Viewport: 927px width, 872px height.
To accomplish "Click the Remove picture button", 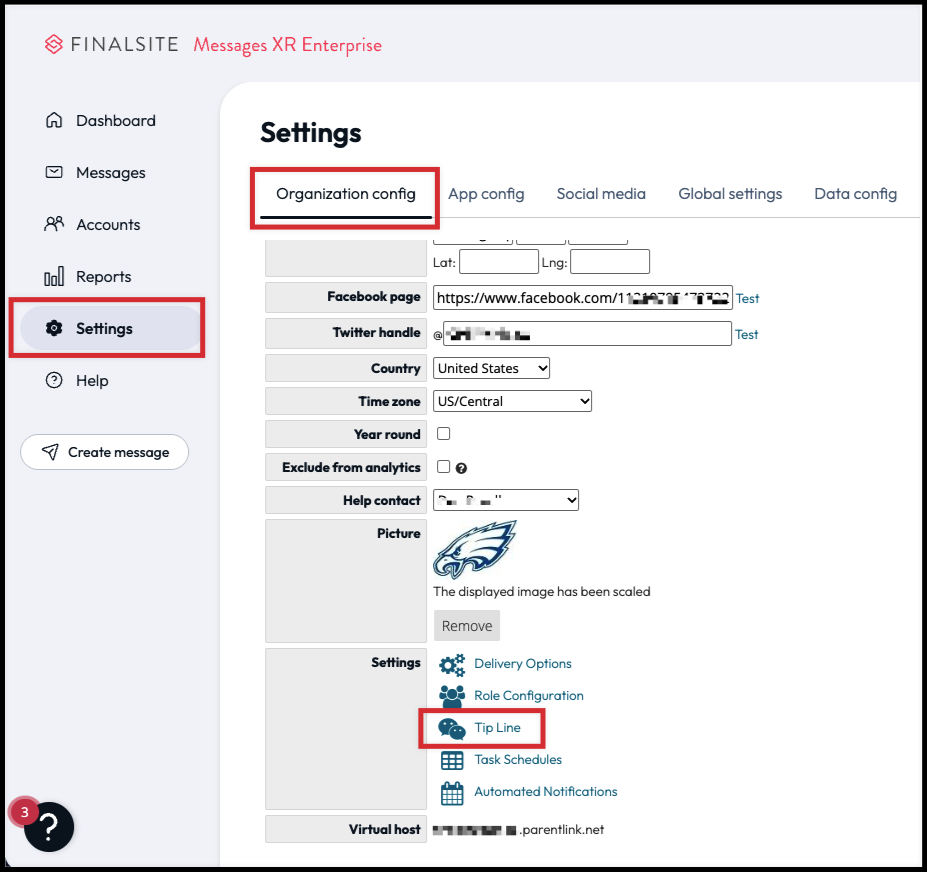I will [x=467, y=625].
